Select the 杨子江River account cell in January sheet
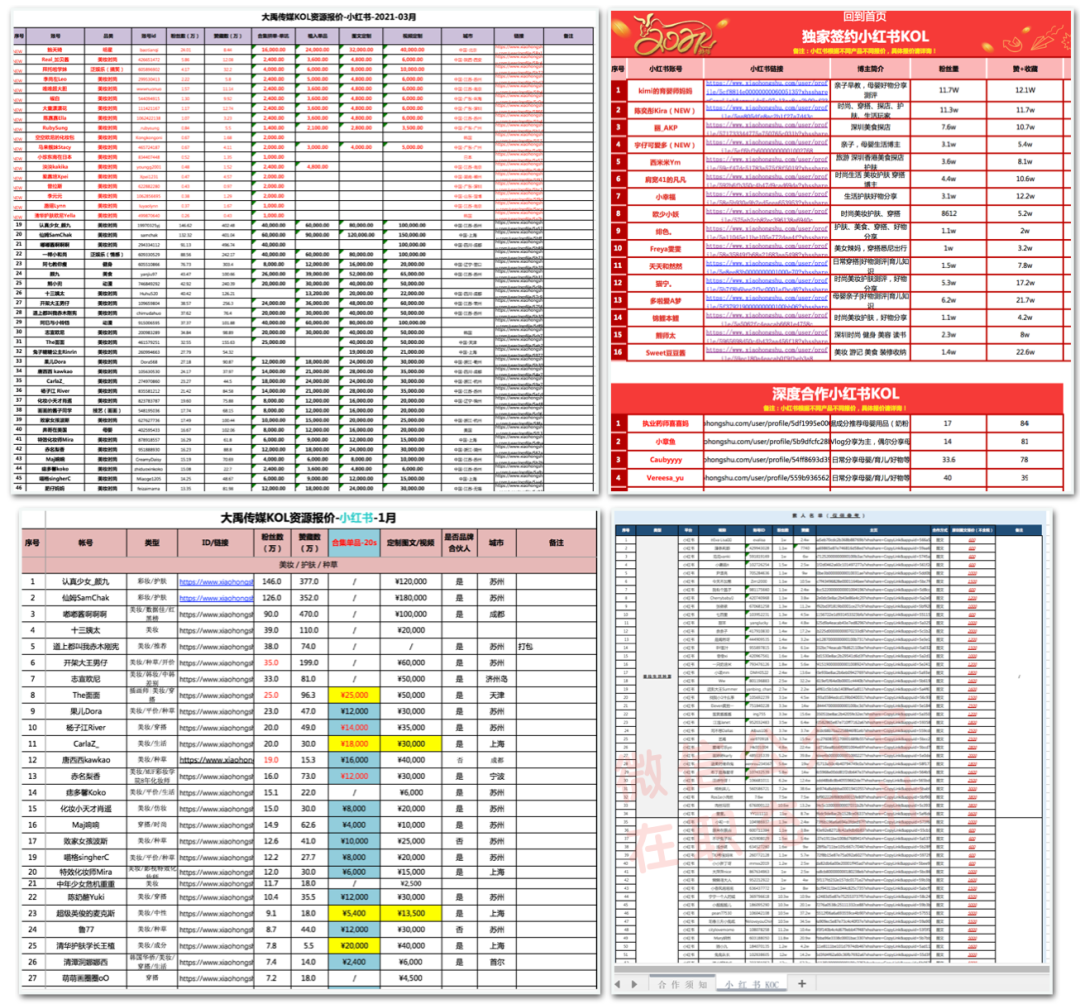 (x=85, y=728)
